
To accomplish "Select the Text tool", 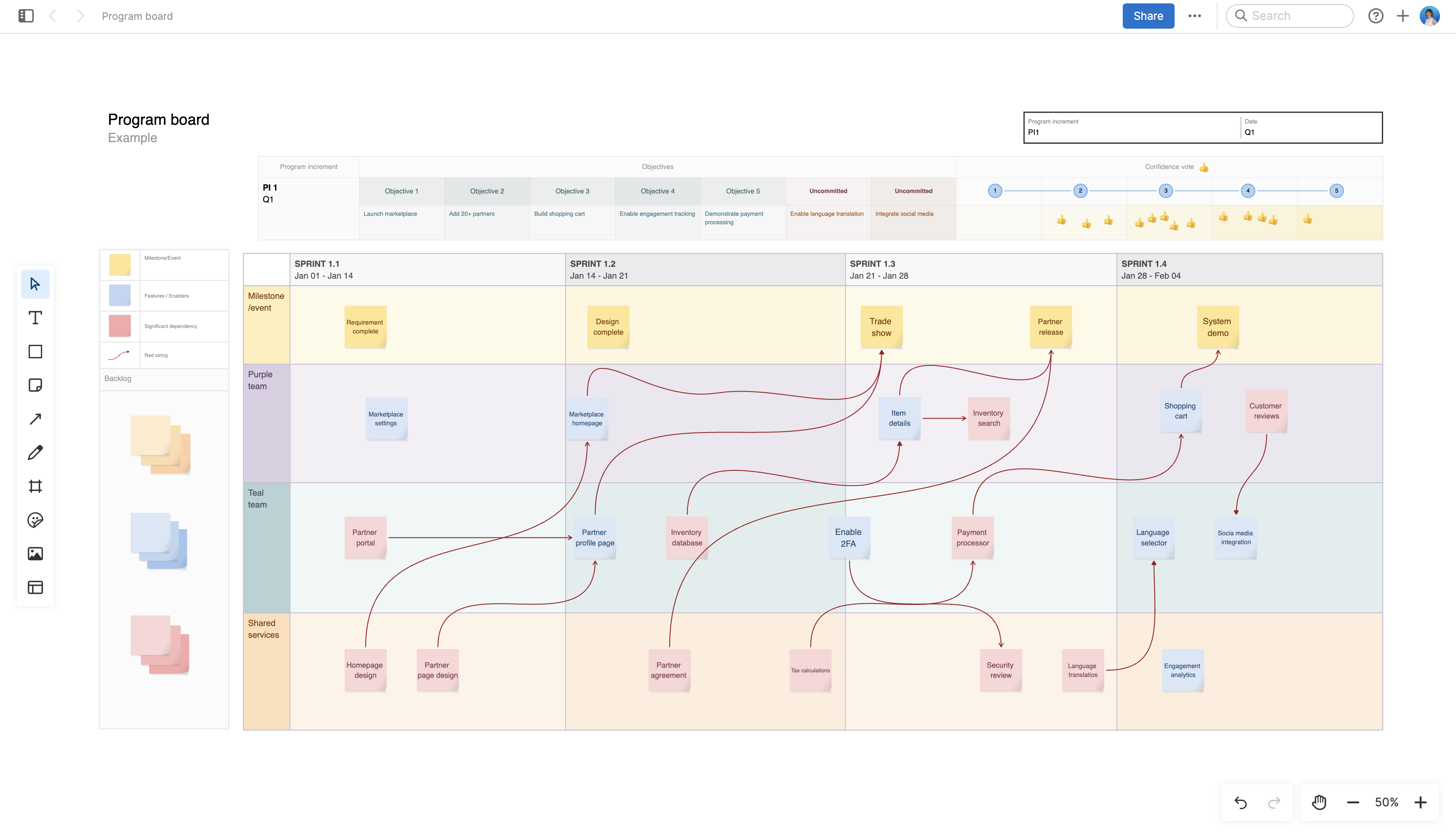I will tap(35, 318).
